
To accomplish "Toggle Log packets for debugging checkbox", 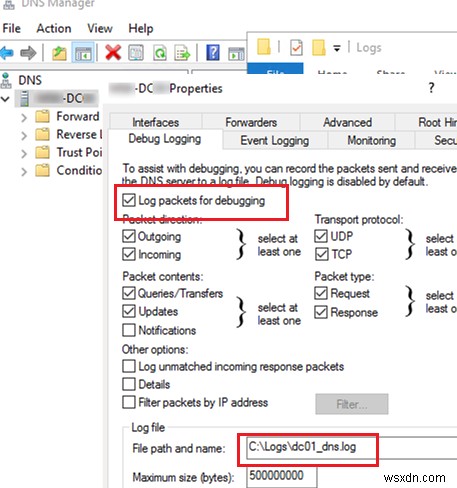I will click(129, 200).
